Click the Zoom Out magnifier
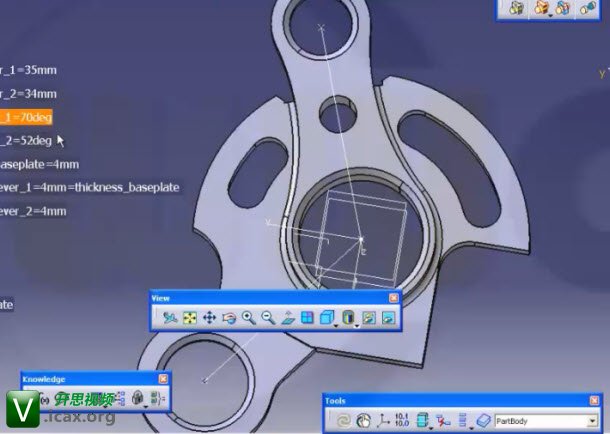The image size is (610, 434). coord(268,318)
